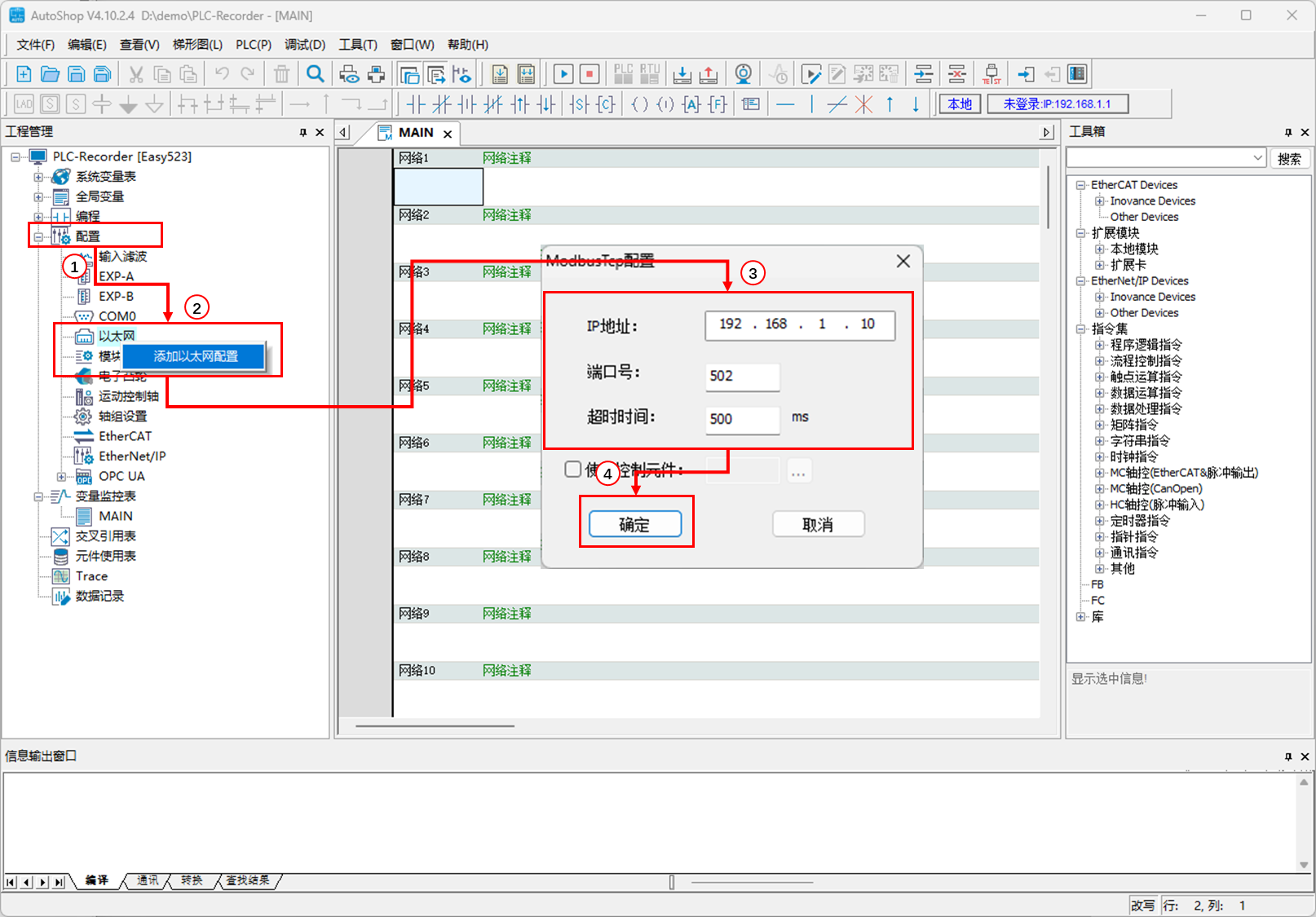The image size is (1316, 917).
Task: Click the red Stop icon in toolbar
Action: click(x=589, y=74)
